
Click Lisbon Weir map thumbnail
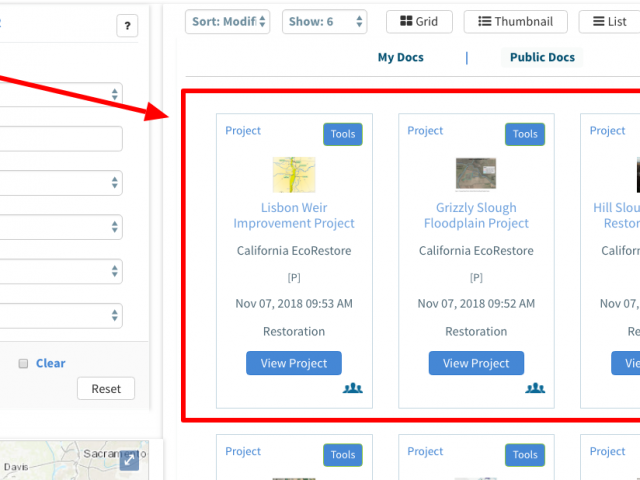(294, 175)
